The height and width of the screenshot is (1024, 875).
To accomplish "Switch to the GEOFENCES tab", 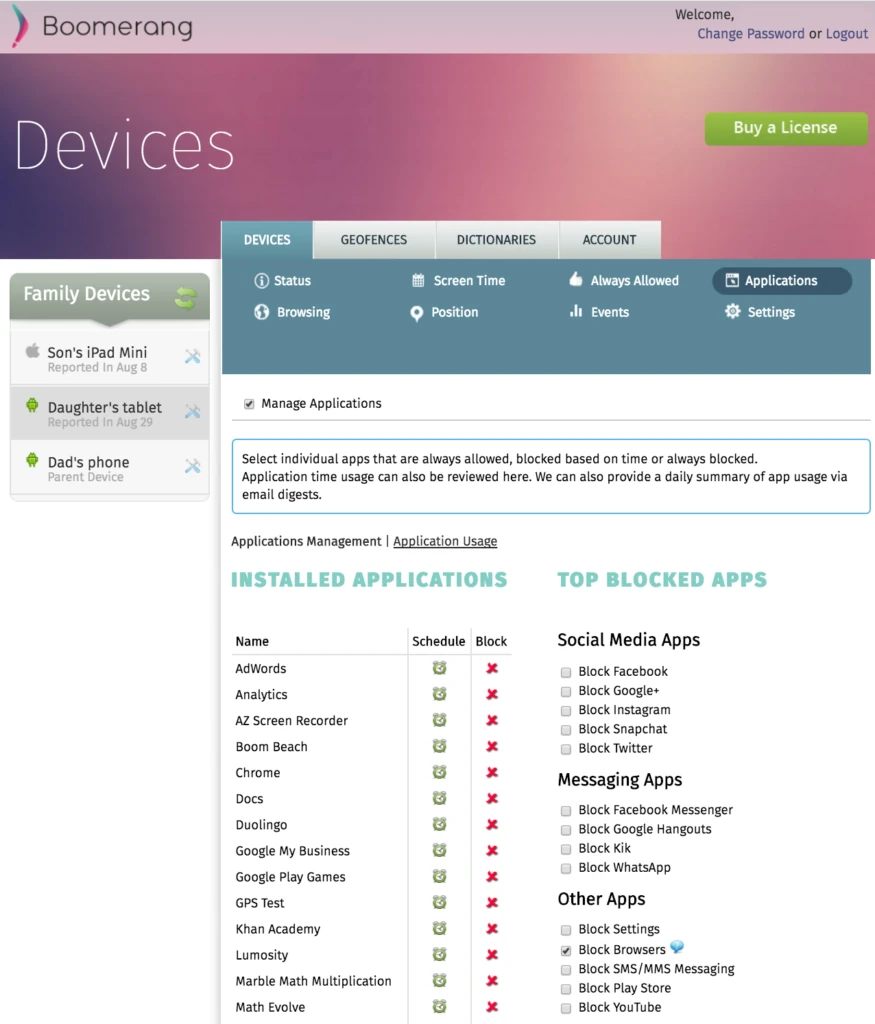I will coord(373,240).
